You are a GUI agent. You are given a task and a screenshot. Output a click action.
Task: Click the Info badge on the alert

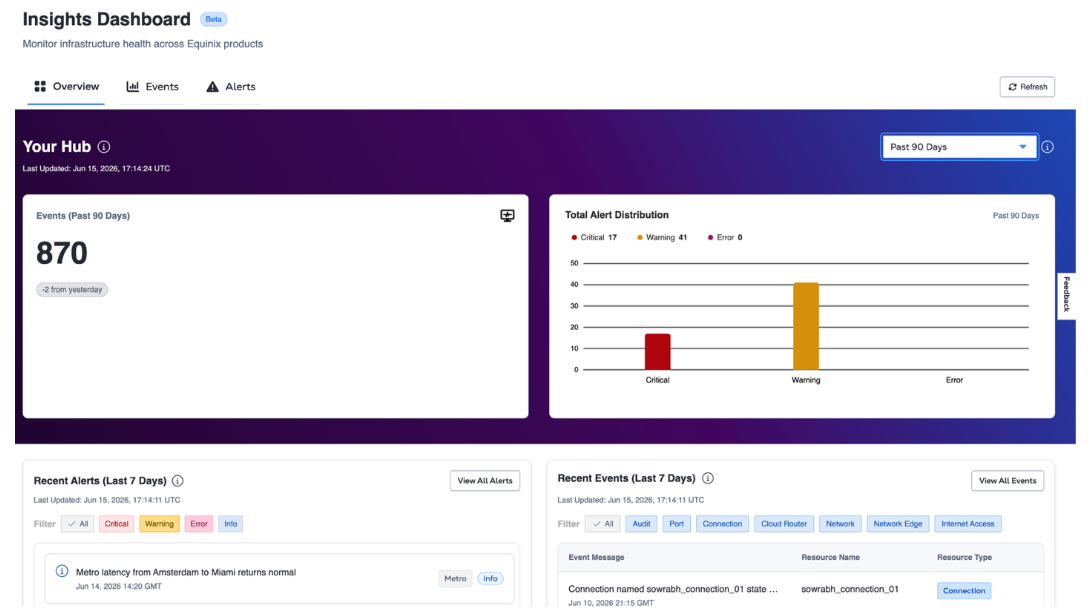coord(491,579)
